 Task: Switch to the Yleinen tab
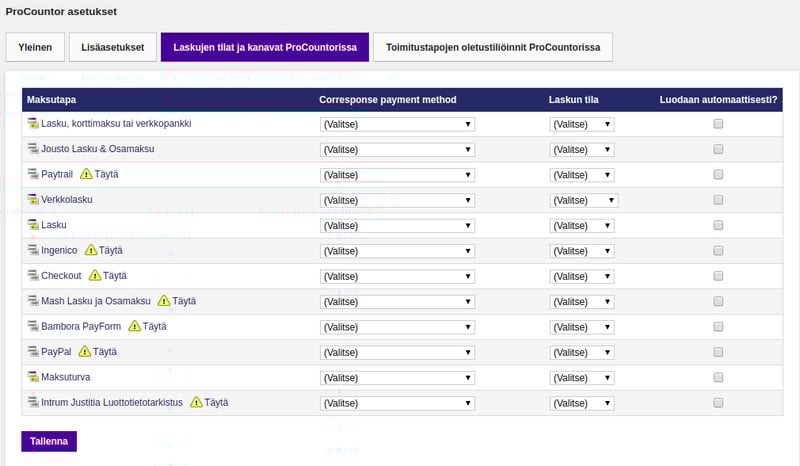(x=35, y=47)
